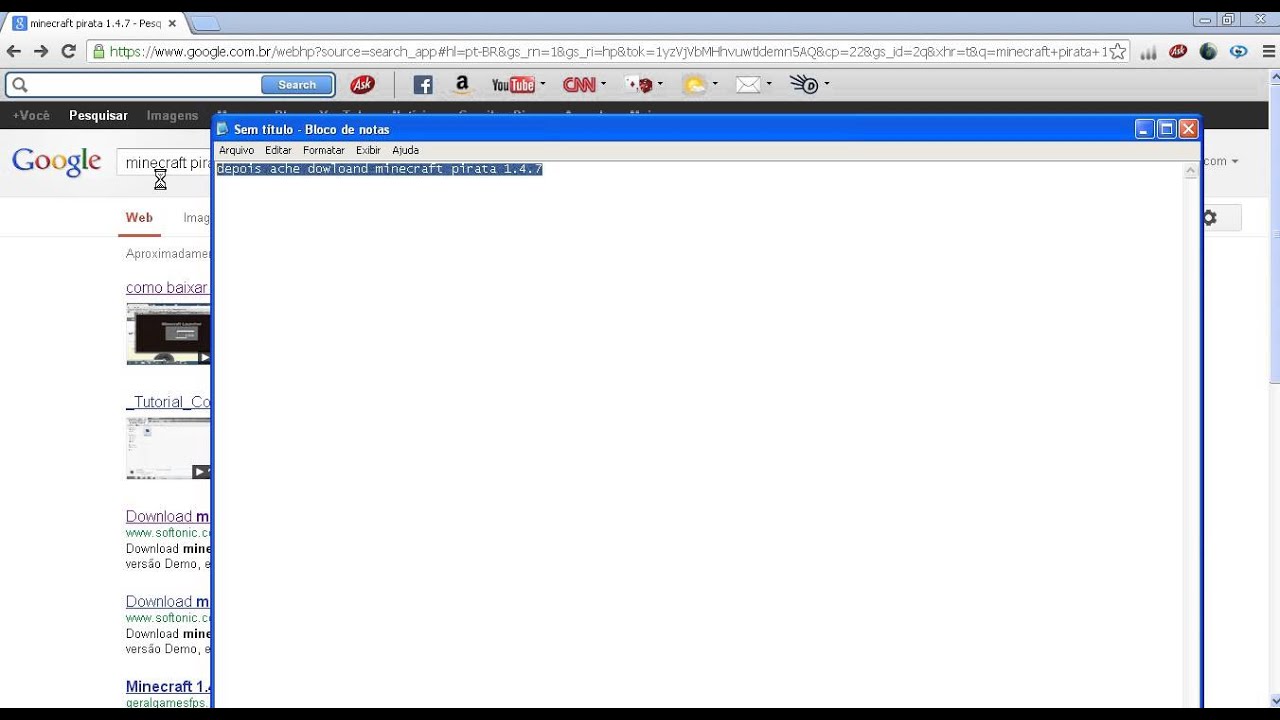Open Facebook from the toolbar icon

(x=423, y=85)
